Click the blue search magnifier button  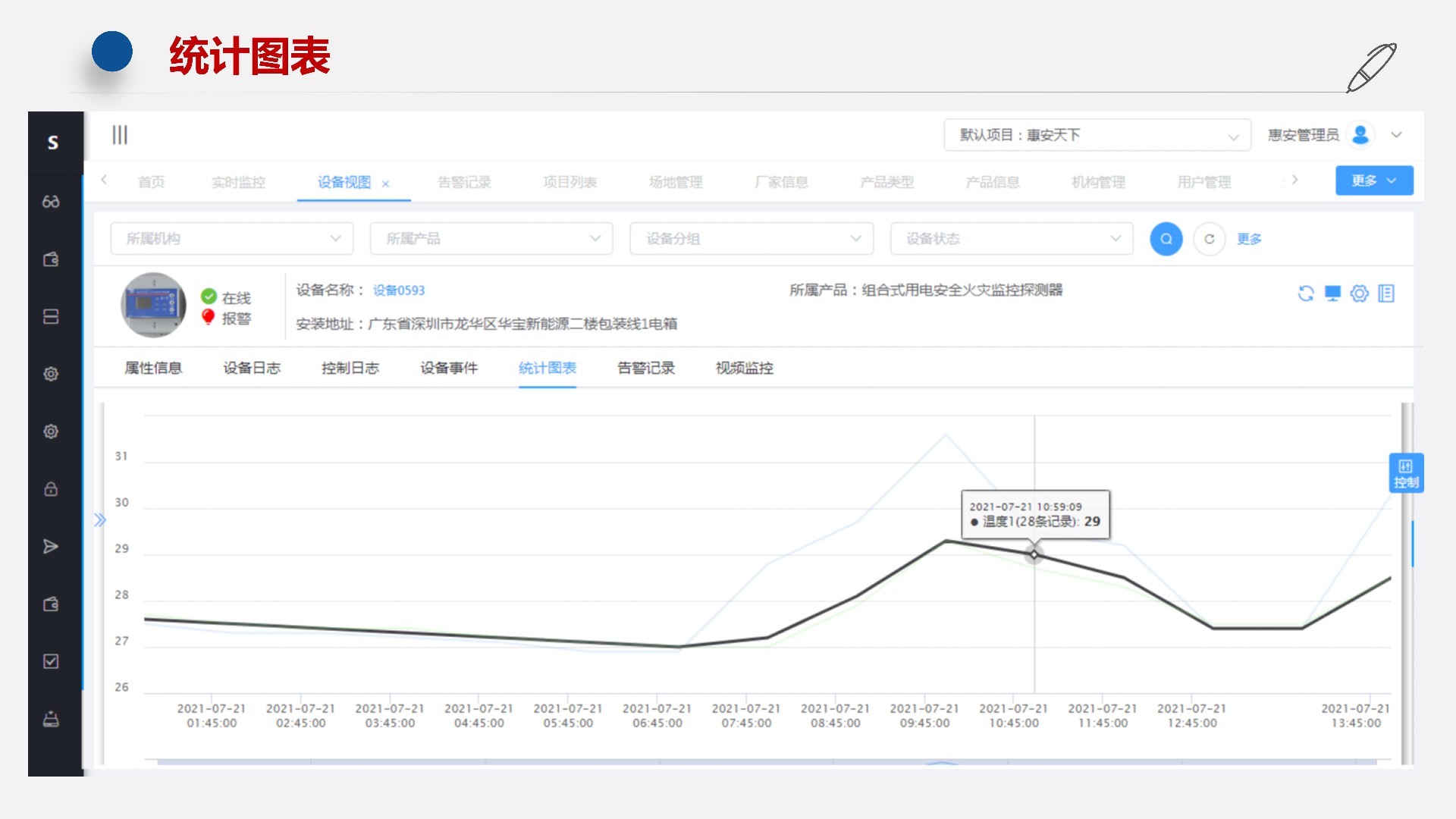pos(1166,239)
